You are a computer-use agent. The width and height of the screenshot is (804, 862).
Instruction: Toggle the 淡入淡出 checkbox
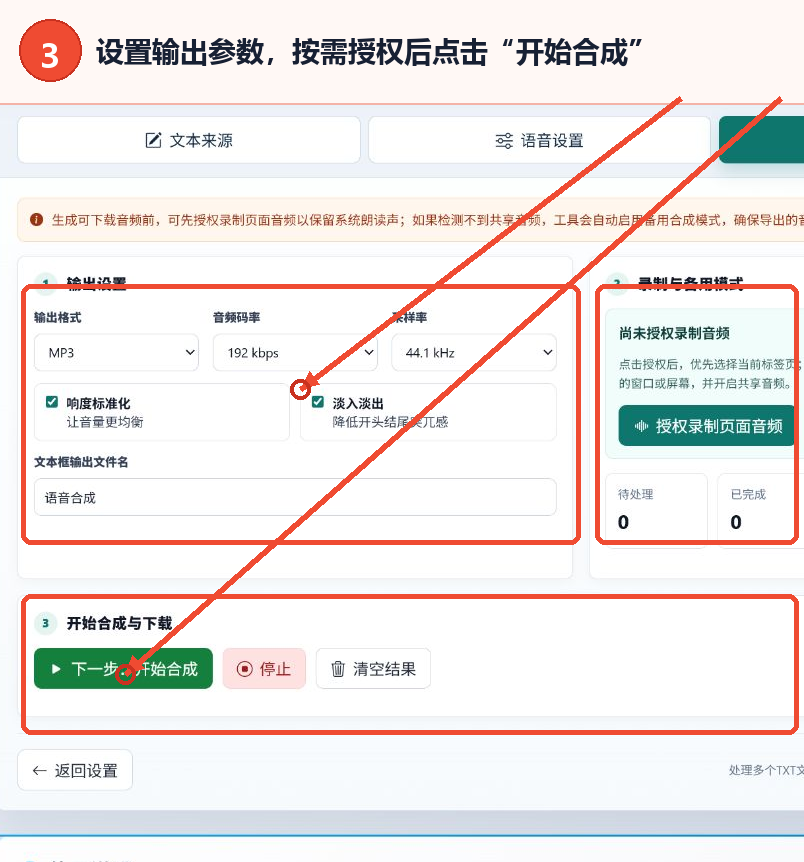[x=318, y=402]
